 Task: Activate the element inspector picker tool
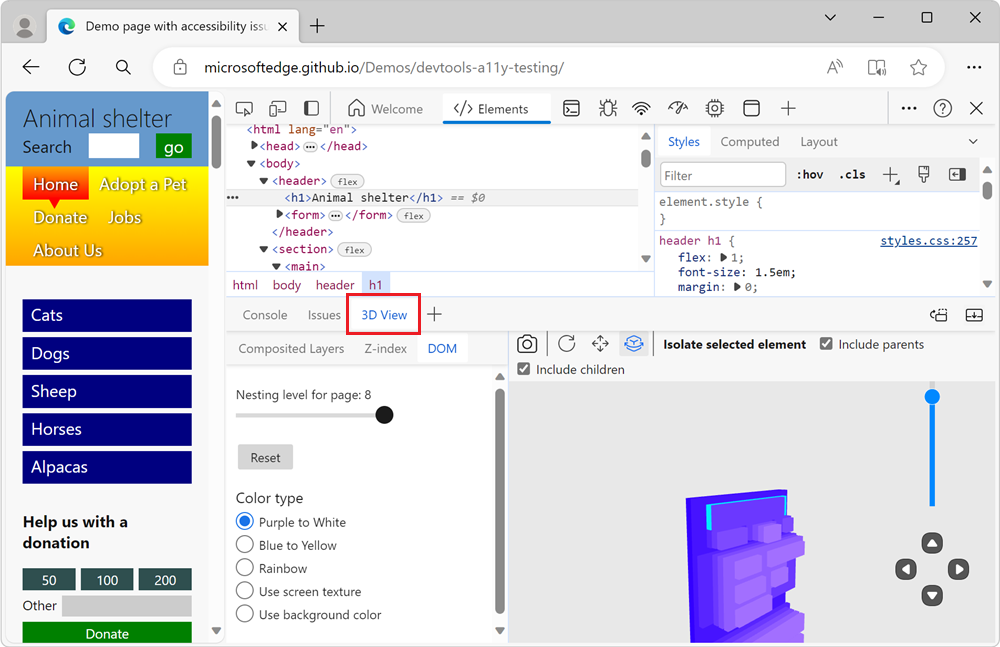(244, 108)
